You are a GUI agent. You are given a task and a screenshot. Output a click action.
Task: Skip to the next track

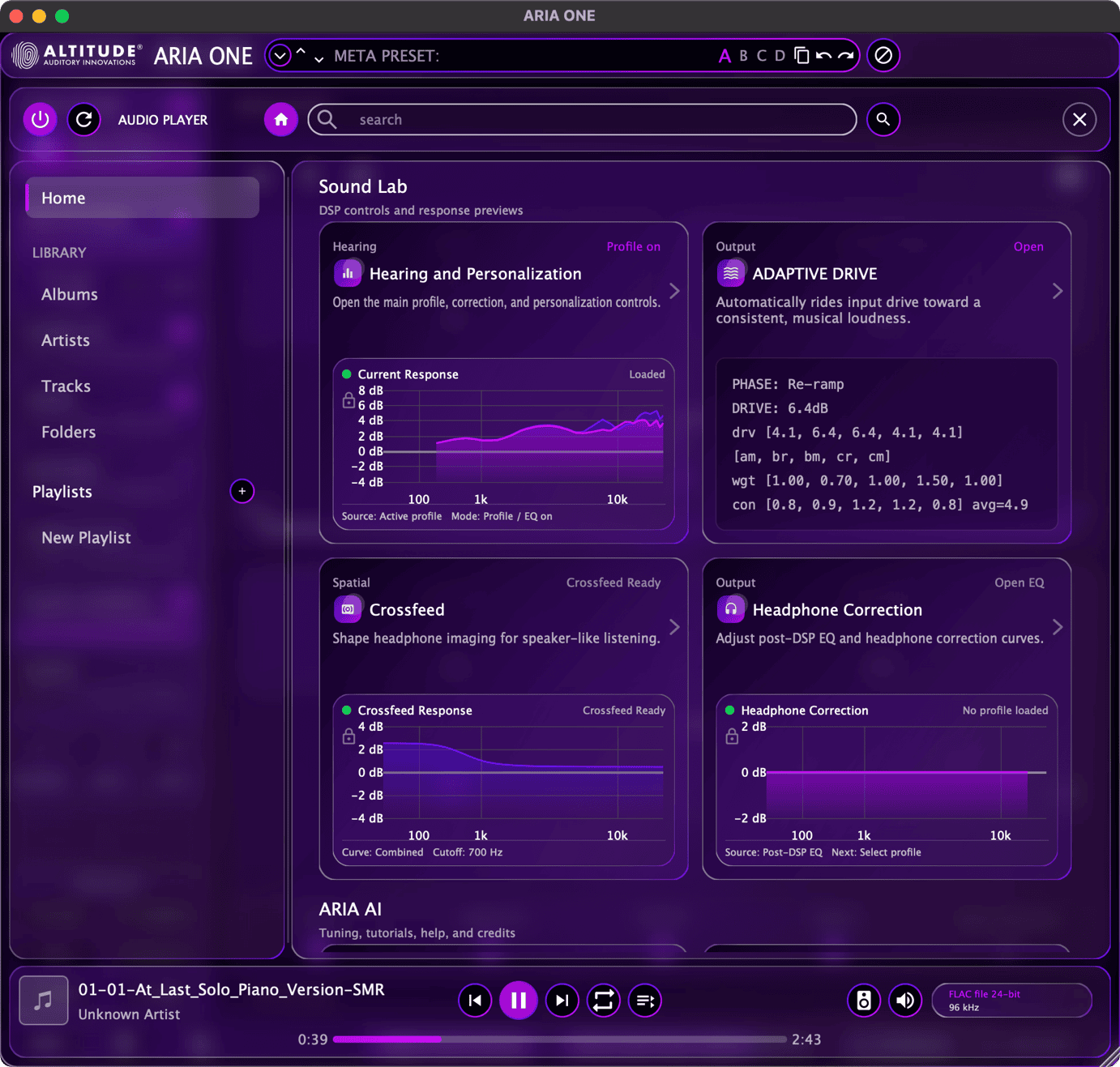click(x=562, y=1001)
